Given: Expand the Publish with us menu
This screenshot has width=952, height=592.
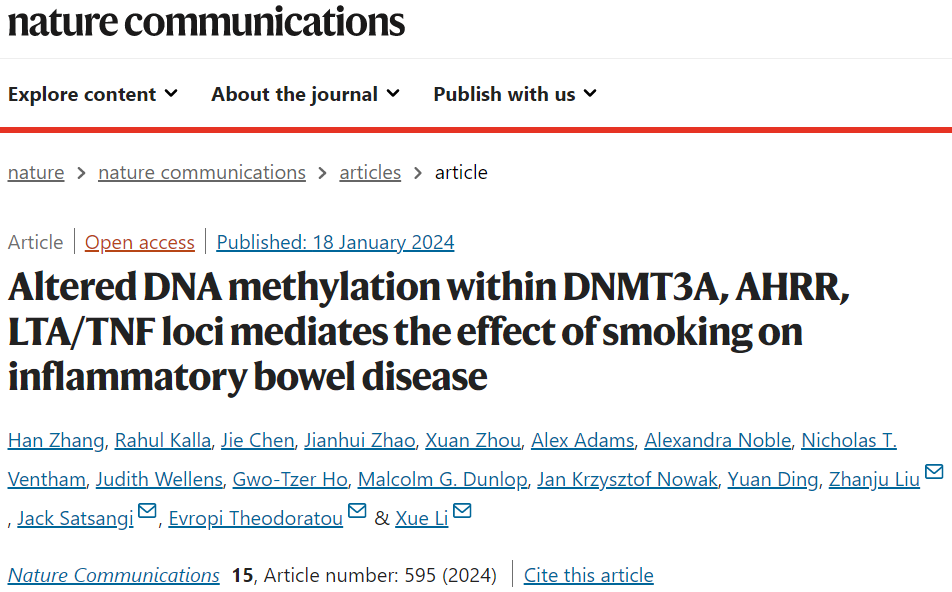Looking at the screenshot, I should (514, 94).
